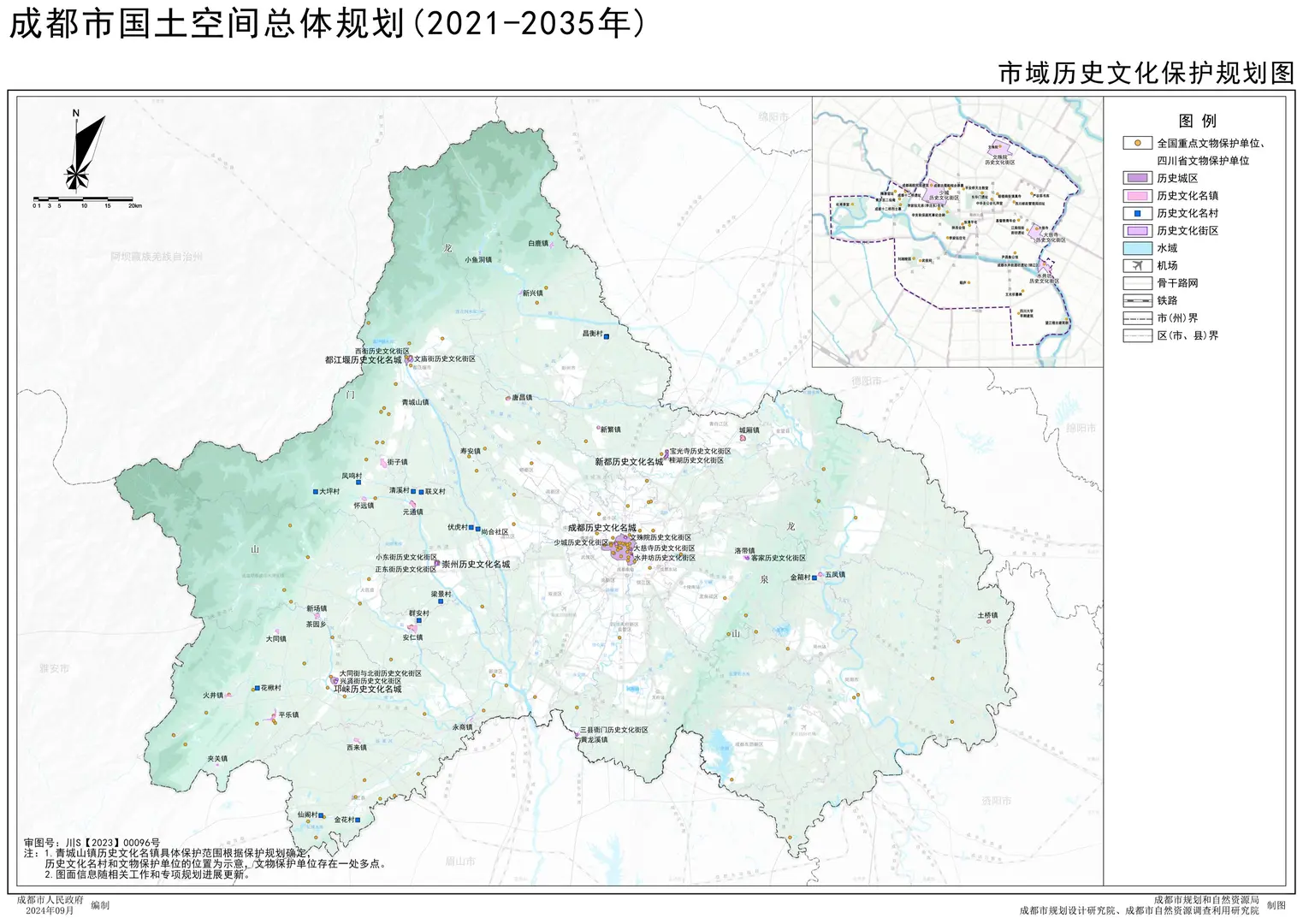Click the 永商镇 town label
The height and width of the screenshot is (924, 1303).
pos(462,727)
